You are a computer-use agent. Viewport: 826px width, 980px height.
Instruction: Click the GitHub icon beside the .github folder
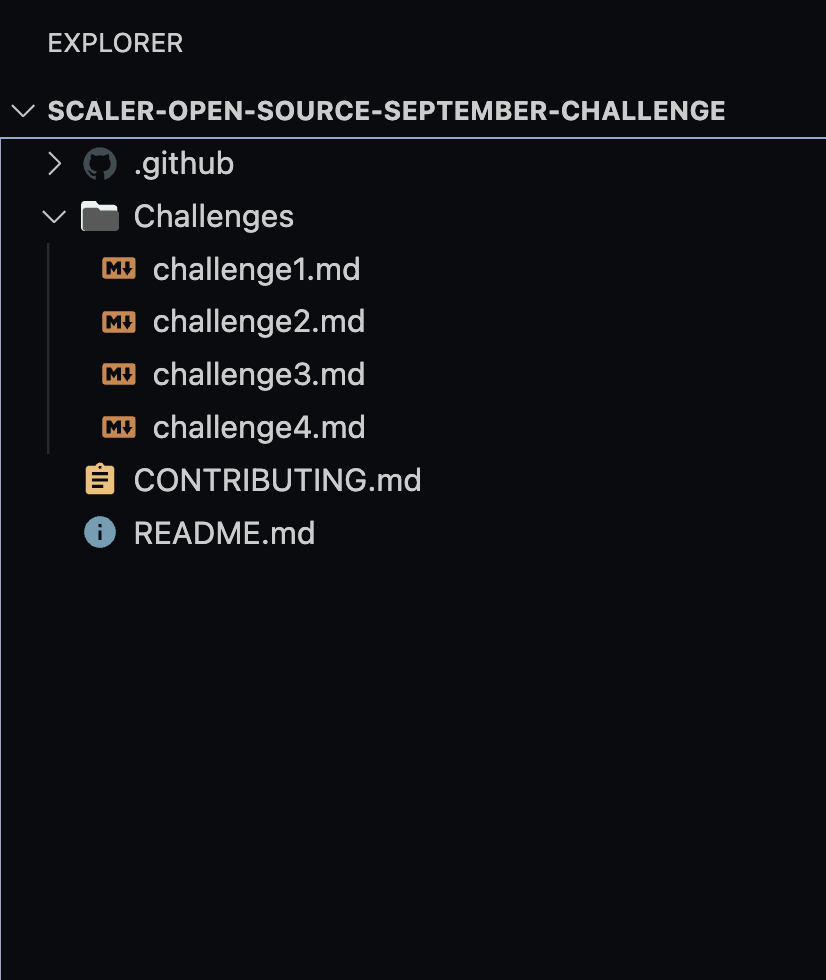coord(98,163)
